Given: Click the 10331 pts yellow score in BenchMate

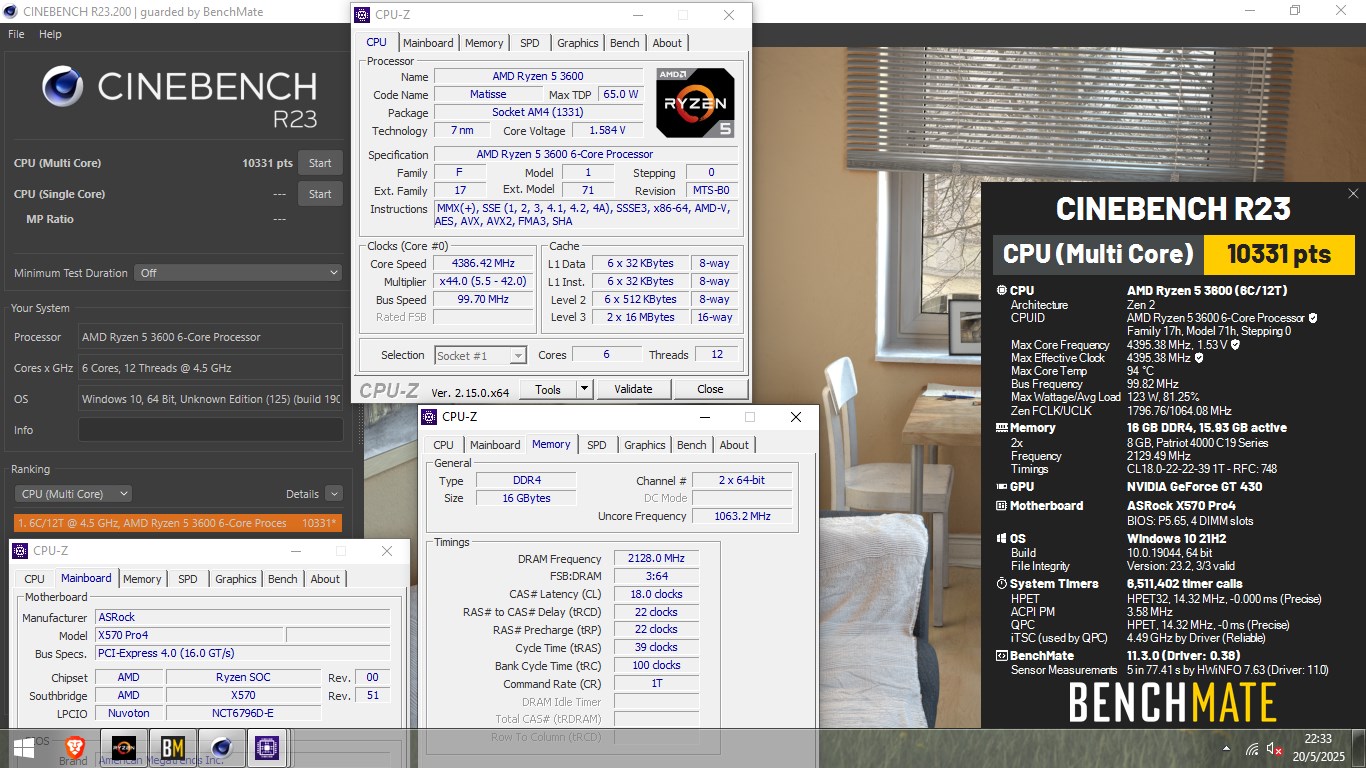Looking at the screenshot, I should click(1279, 254).
